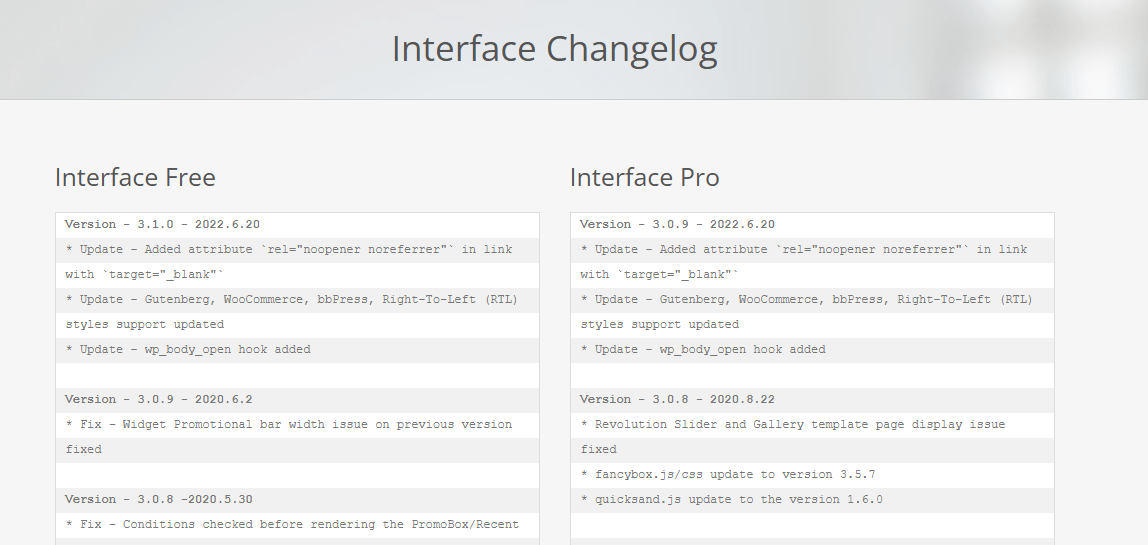1148x545 pixels.
Task: Click the quicksand.js update line
Action: click(x=732, y=499)
